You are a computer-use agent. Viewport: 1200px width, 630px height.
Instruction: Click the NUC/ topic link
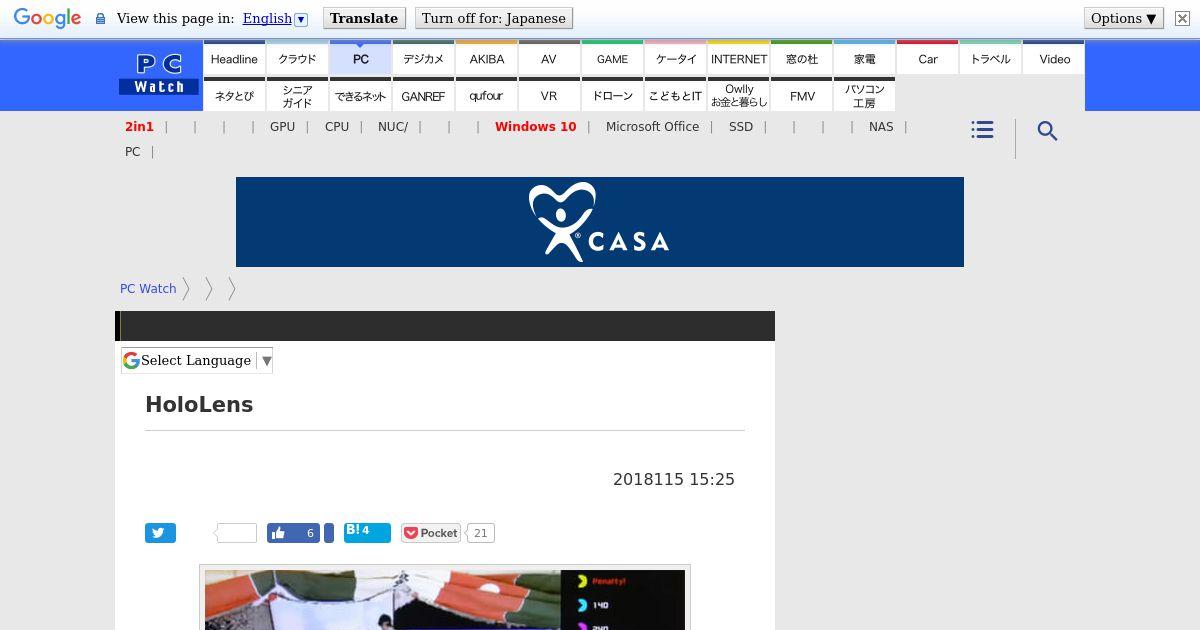point(393,127)
